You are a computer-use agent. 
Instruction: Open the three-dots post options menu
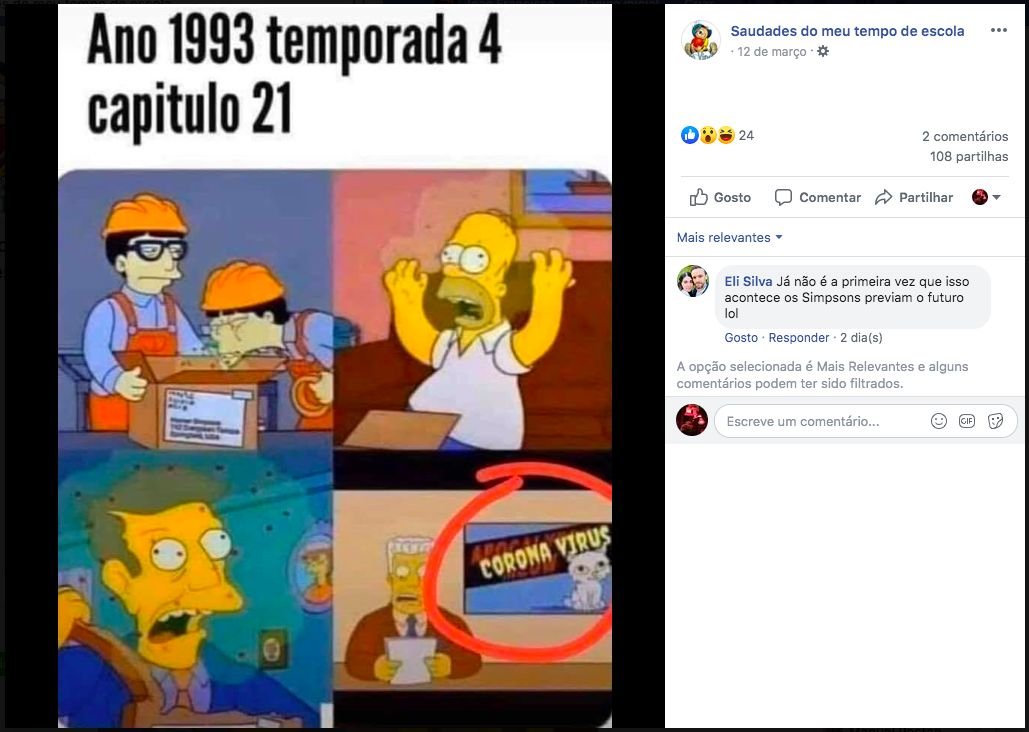tap(998, 30)
